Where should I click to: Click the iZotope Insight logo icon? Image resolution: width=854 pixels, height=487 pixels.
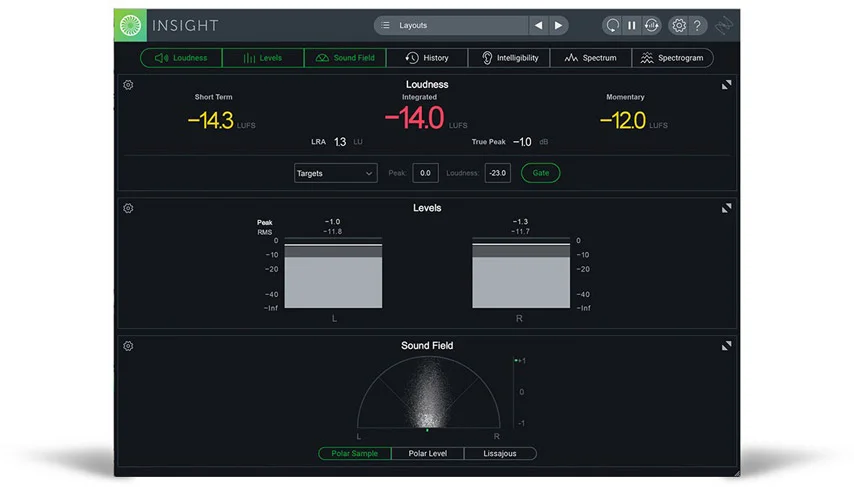coord(130,25)
